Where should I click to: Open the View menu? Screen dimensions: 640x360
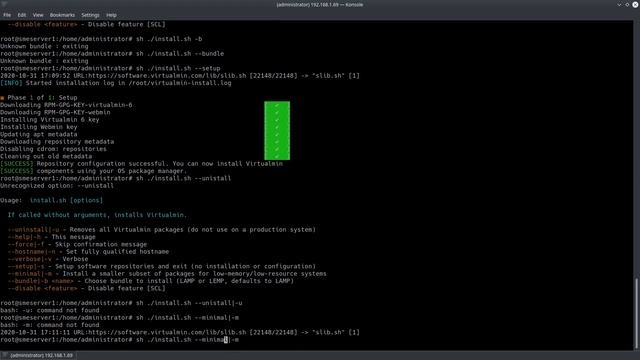[x=38, y=15]
